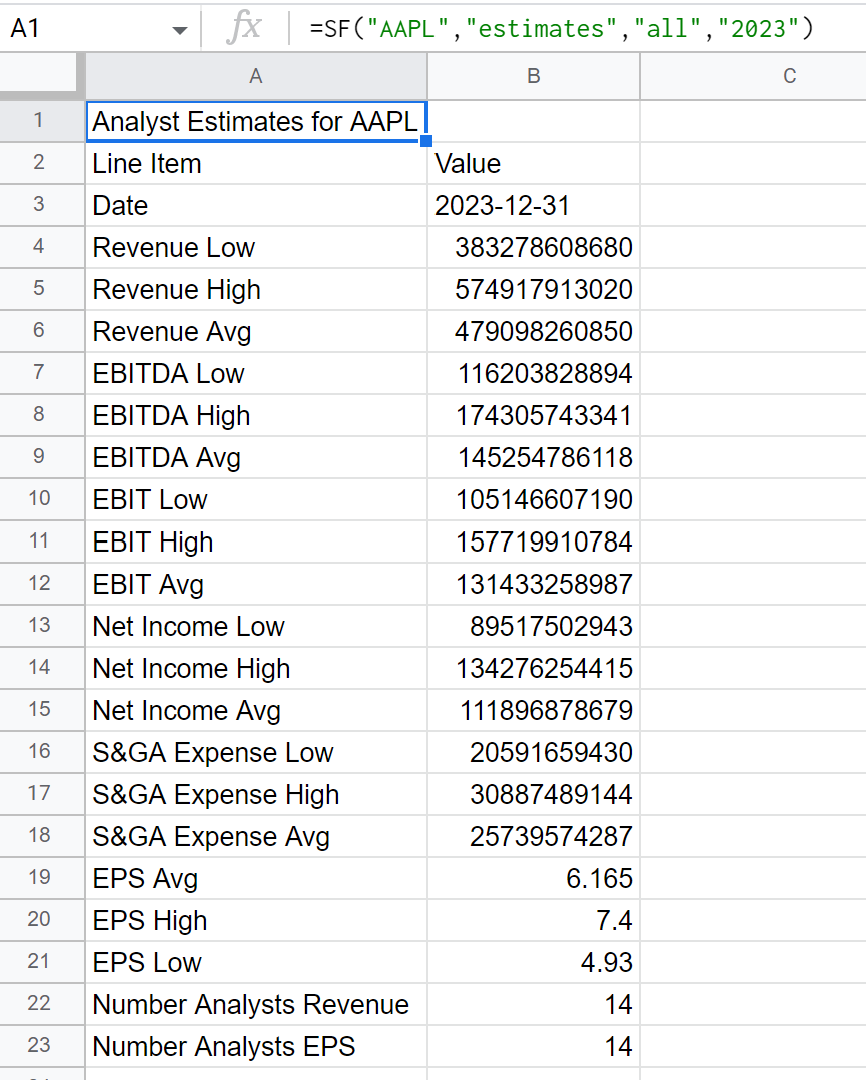Screen dimensions: 866x1080
Task: Select column A header
Action: [256, 76]
